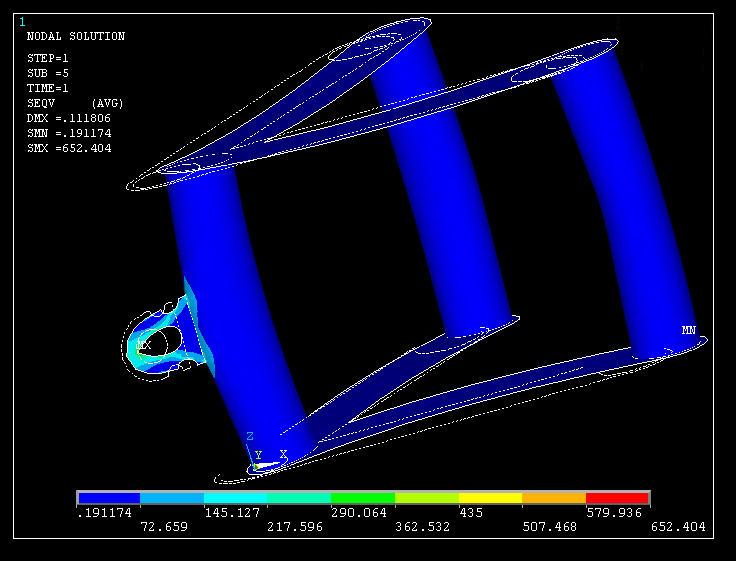Click the legend value 72.659
This screenshot has height=561, width=736.
(x=164, y=527)
